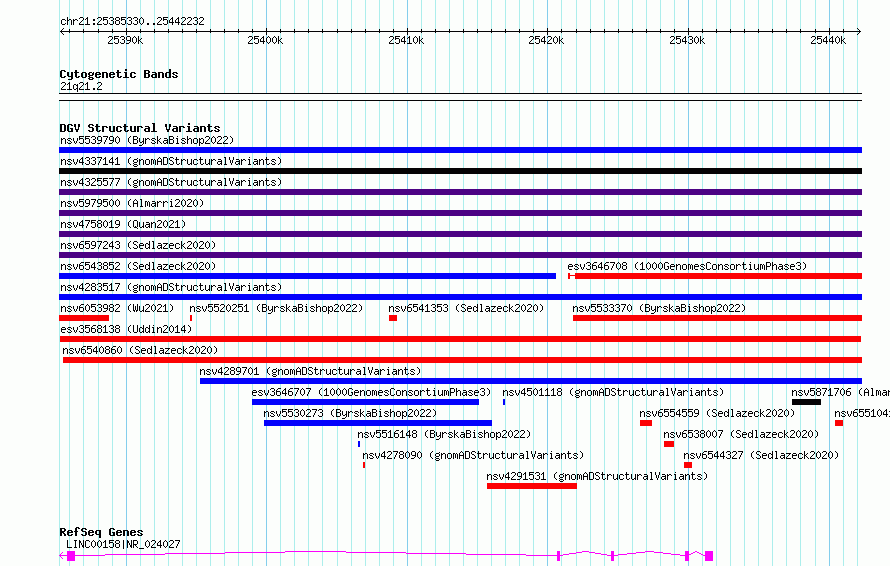Click the last magenta exon of LINC00158
Viewport: 890px width, 566px height.
tap(709, 556)
